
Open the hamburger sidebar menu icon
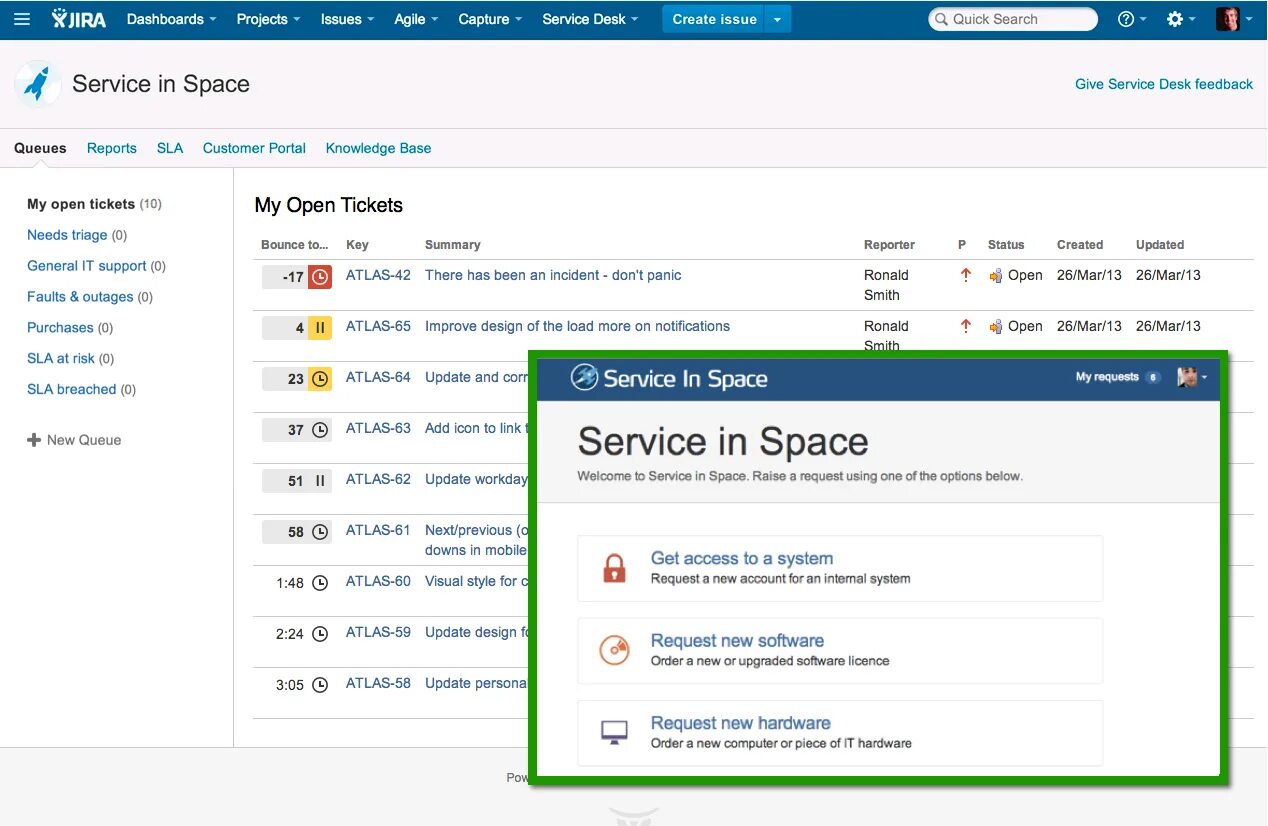[22, 19]
